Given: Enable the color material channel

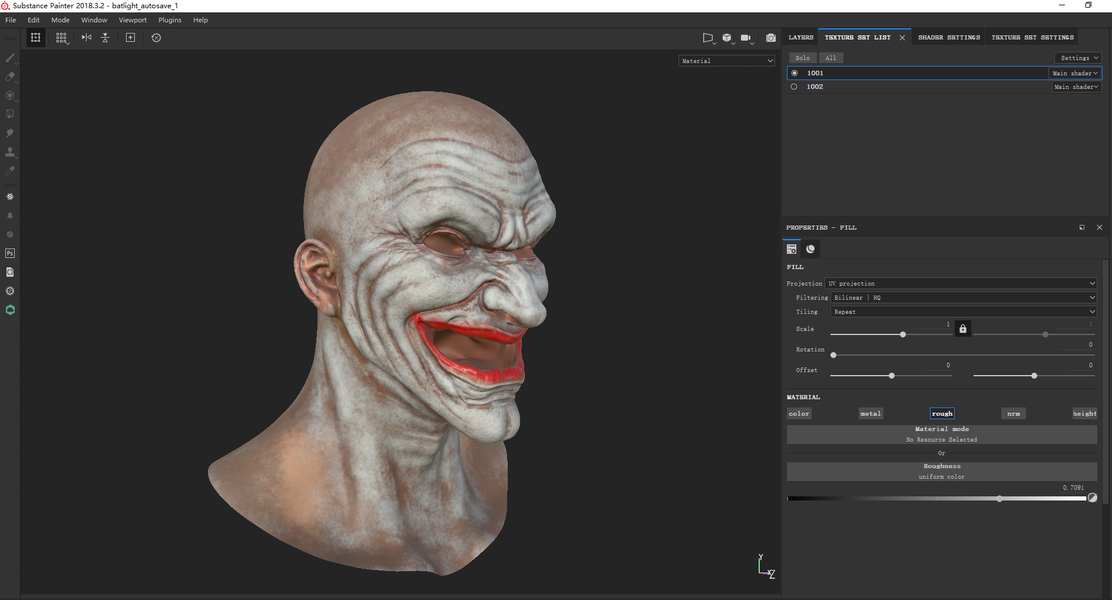Looking at the screenshot, I should point(799,413).
